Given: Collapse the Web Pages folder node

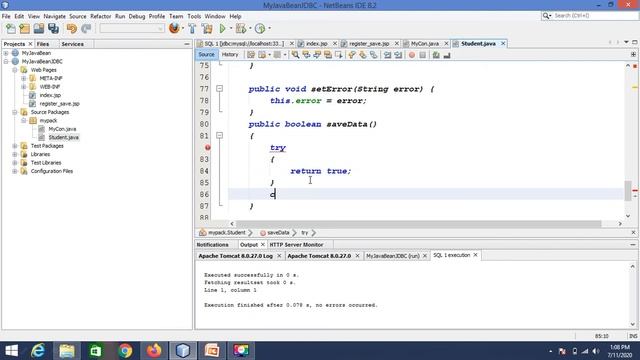Looking at the screenshot, I should pyautogui.click(x=15, y=70).
